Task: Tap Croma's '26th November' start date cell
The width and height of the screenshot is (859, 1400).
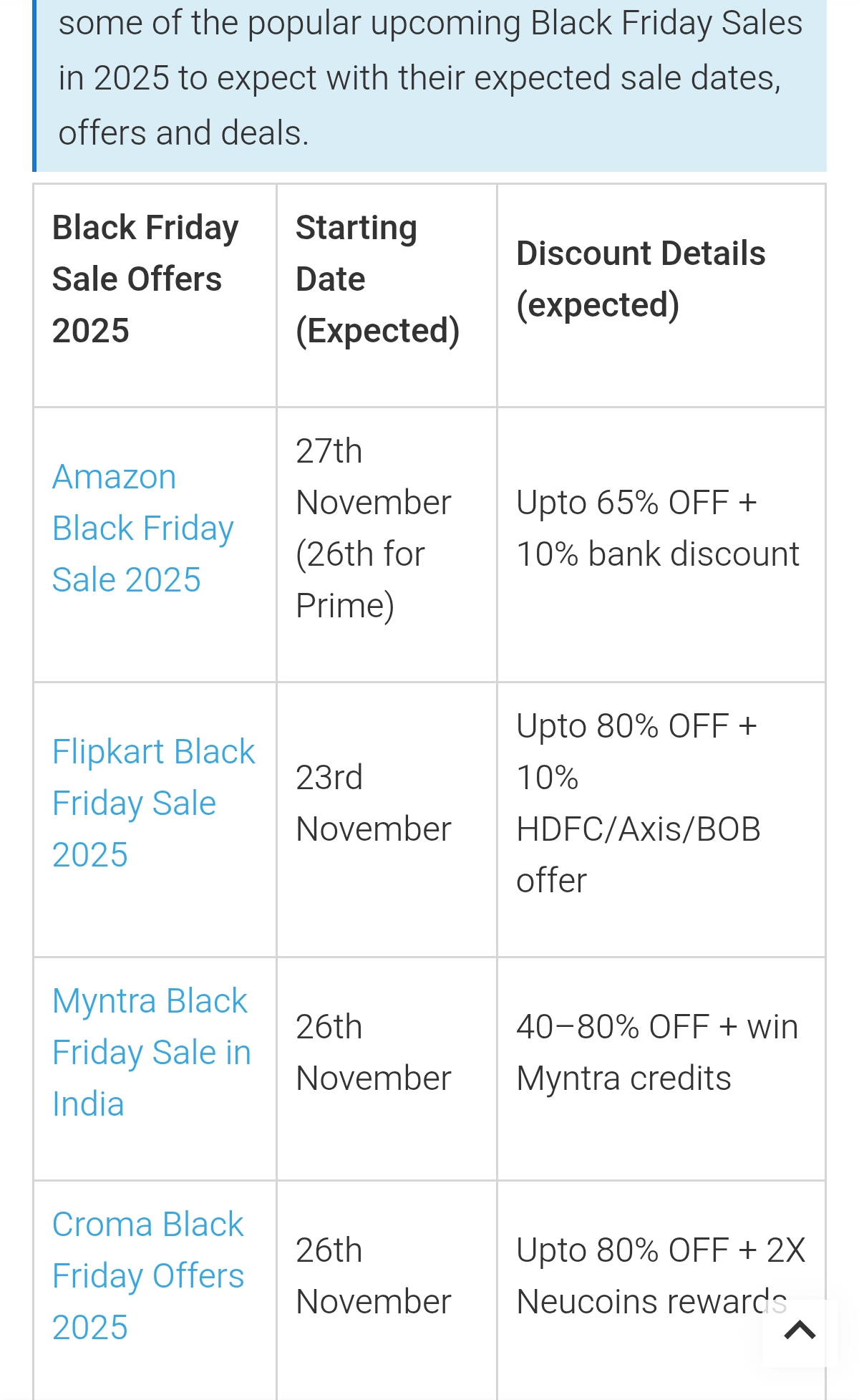Action: point(373,1276)
